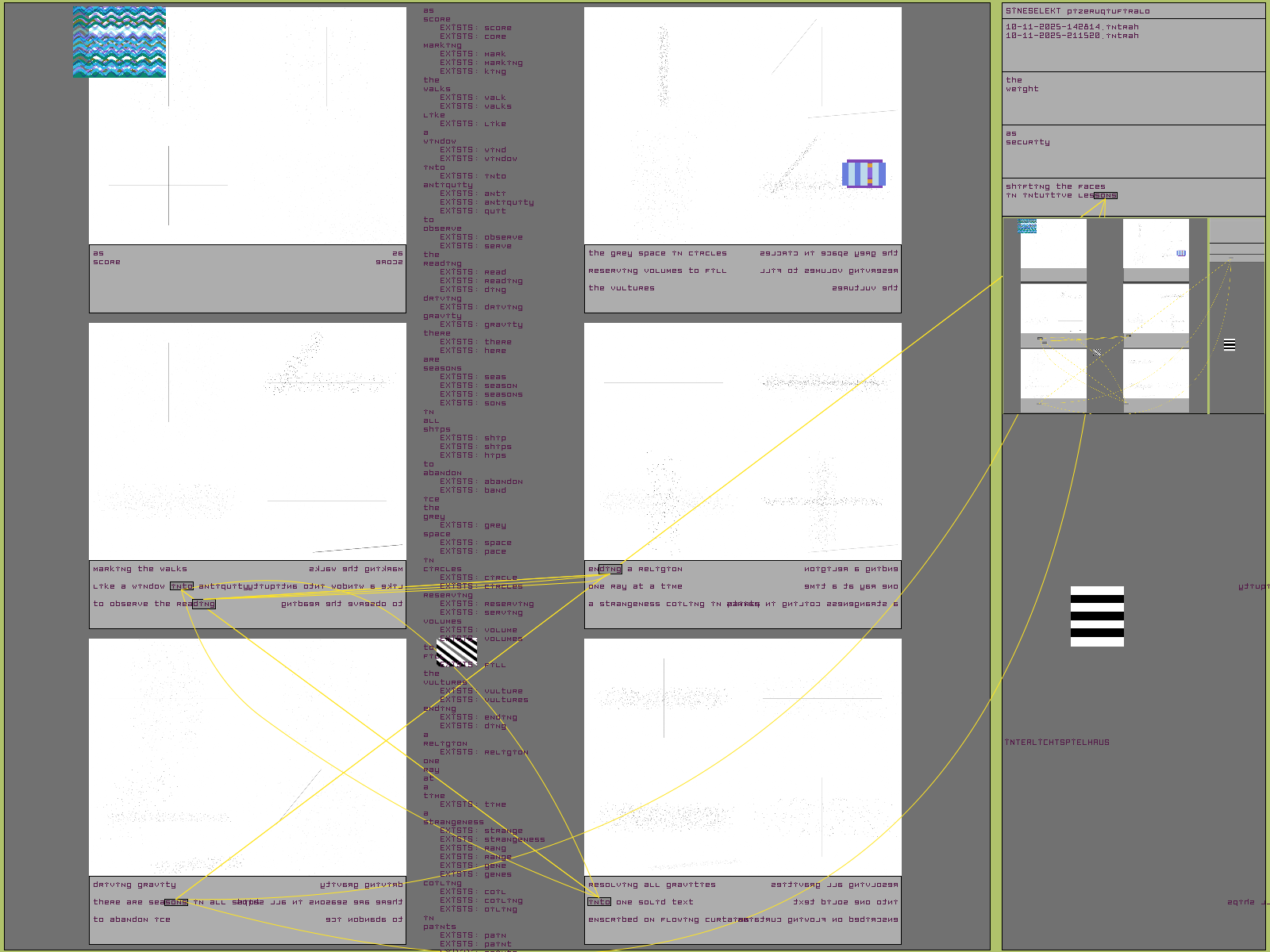Screen dimensions: 1270x952
Task: Click the tiny purple icon in minimap
Action: pyautogui.click(x=1181, y=253)
